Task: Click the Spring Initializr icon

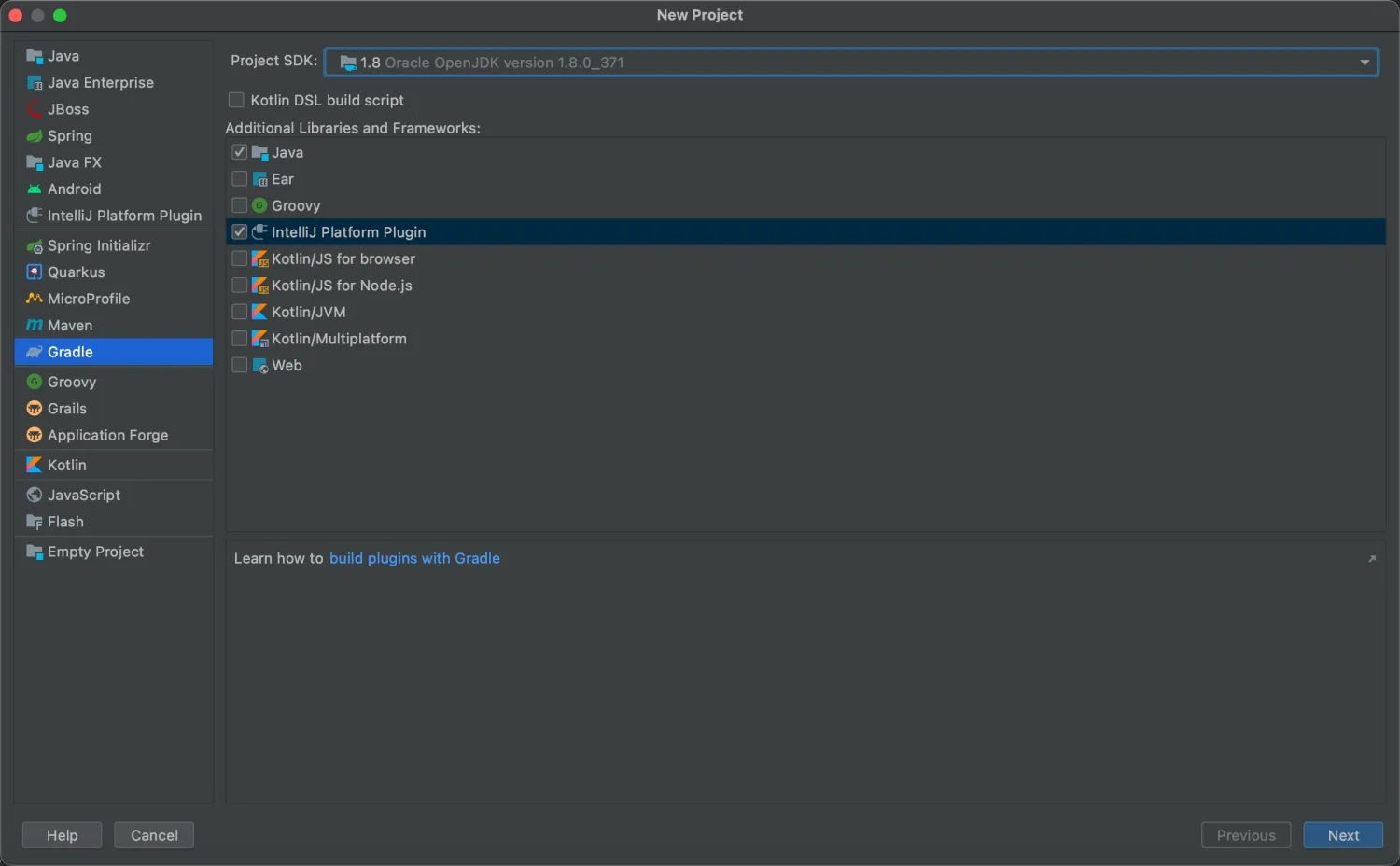Action: pos(35,246)
